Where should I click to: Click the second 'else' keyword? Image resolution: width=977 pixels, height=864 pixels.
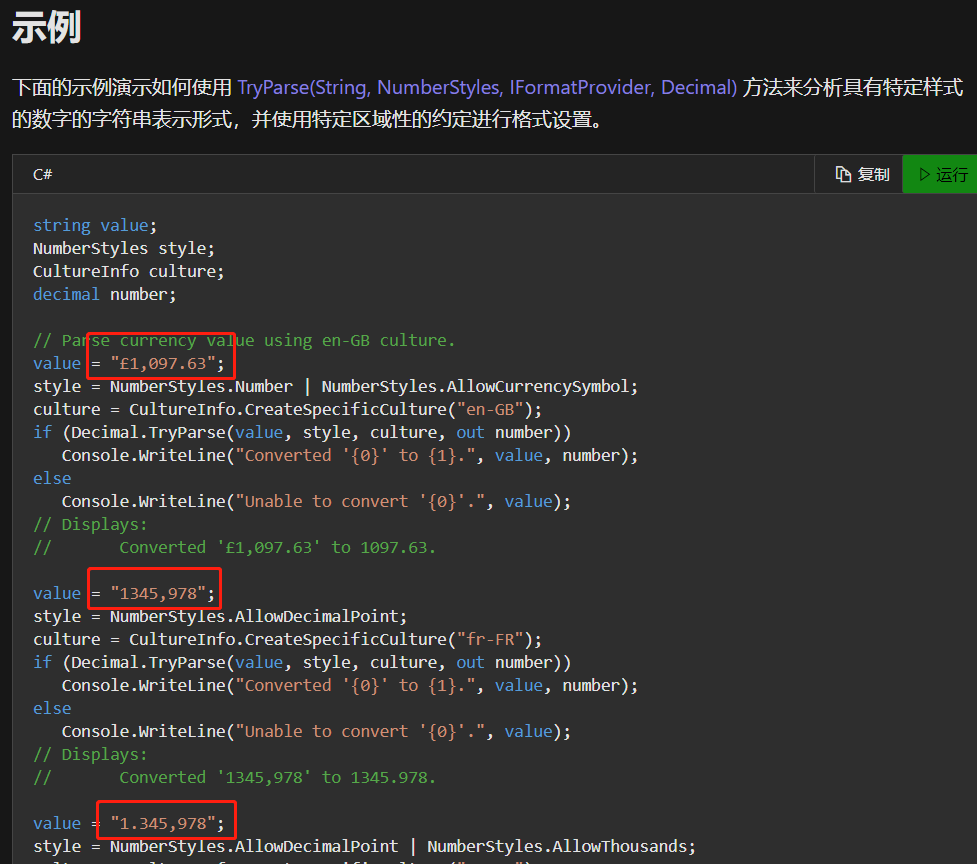click(x=52, y=708)
